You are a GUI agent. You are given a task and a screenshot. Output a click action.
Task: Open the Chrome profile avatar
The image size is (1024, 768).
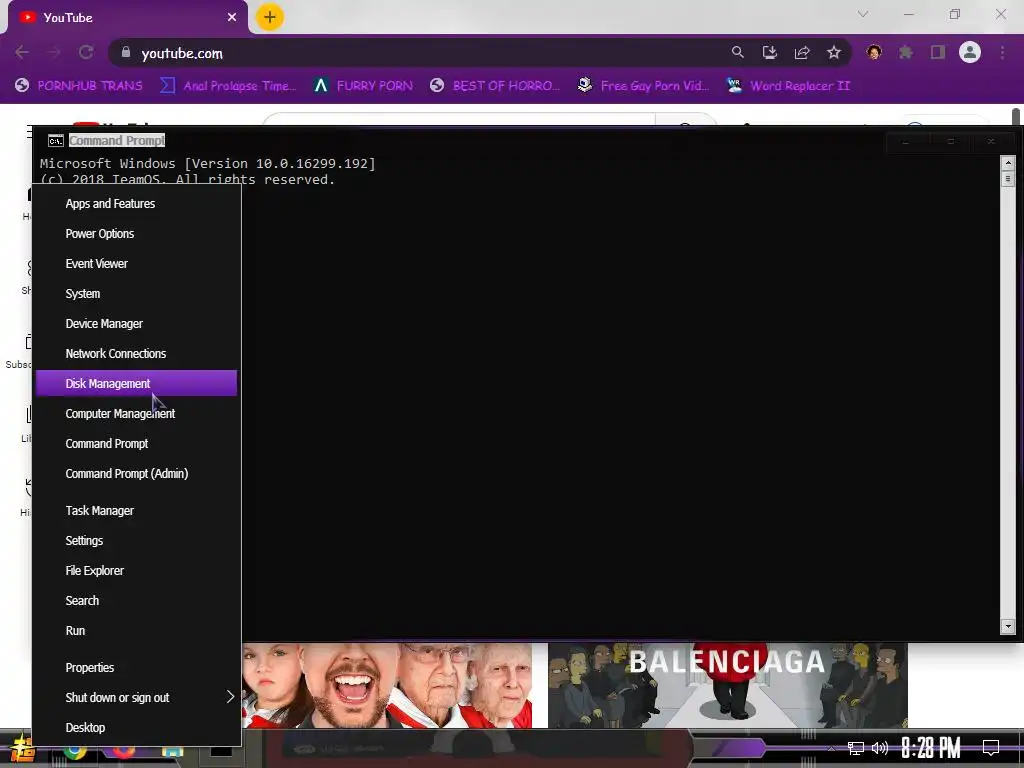970,52
